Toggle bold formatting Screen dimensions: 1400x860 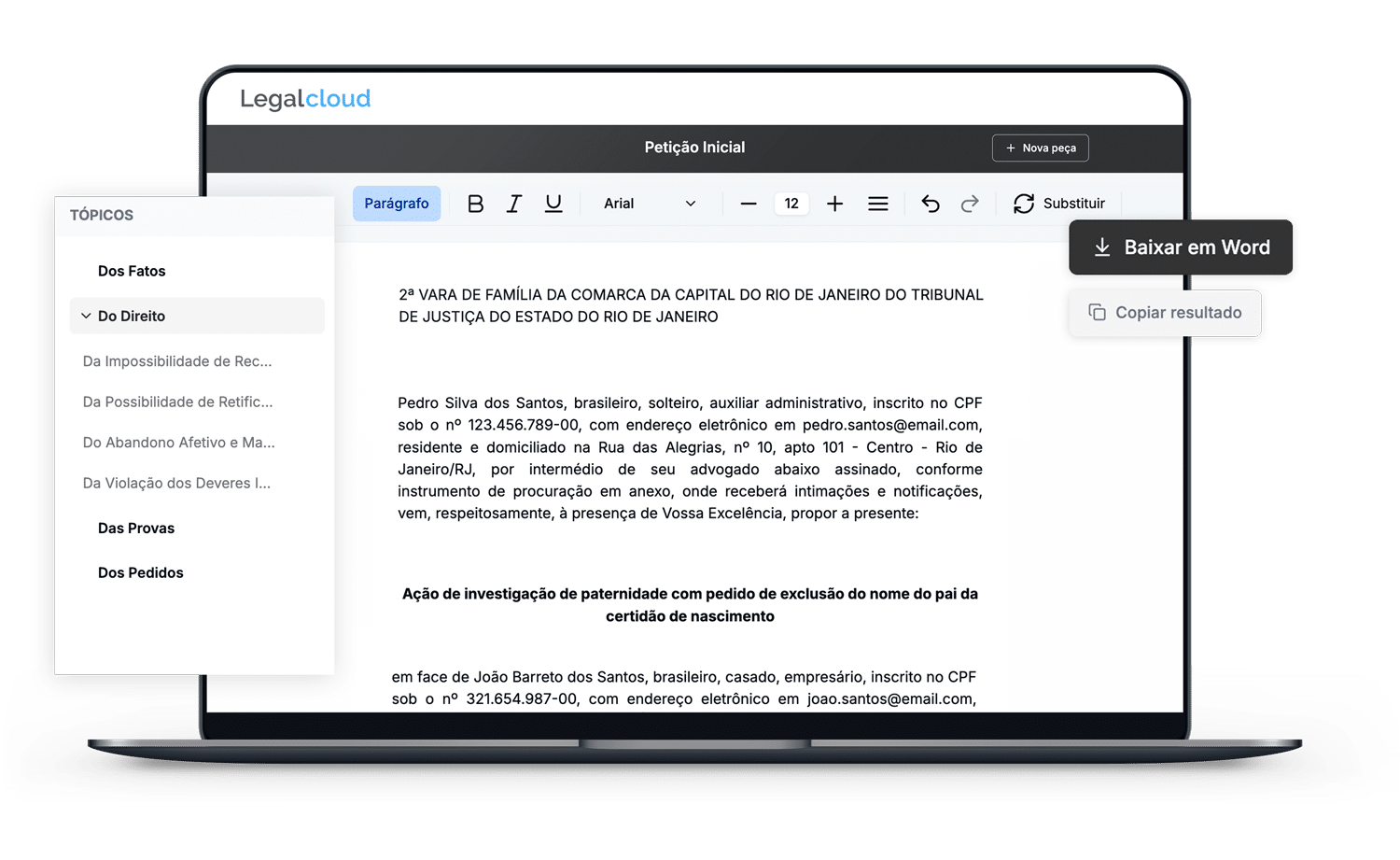(x=476, y=203)
